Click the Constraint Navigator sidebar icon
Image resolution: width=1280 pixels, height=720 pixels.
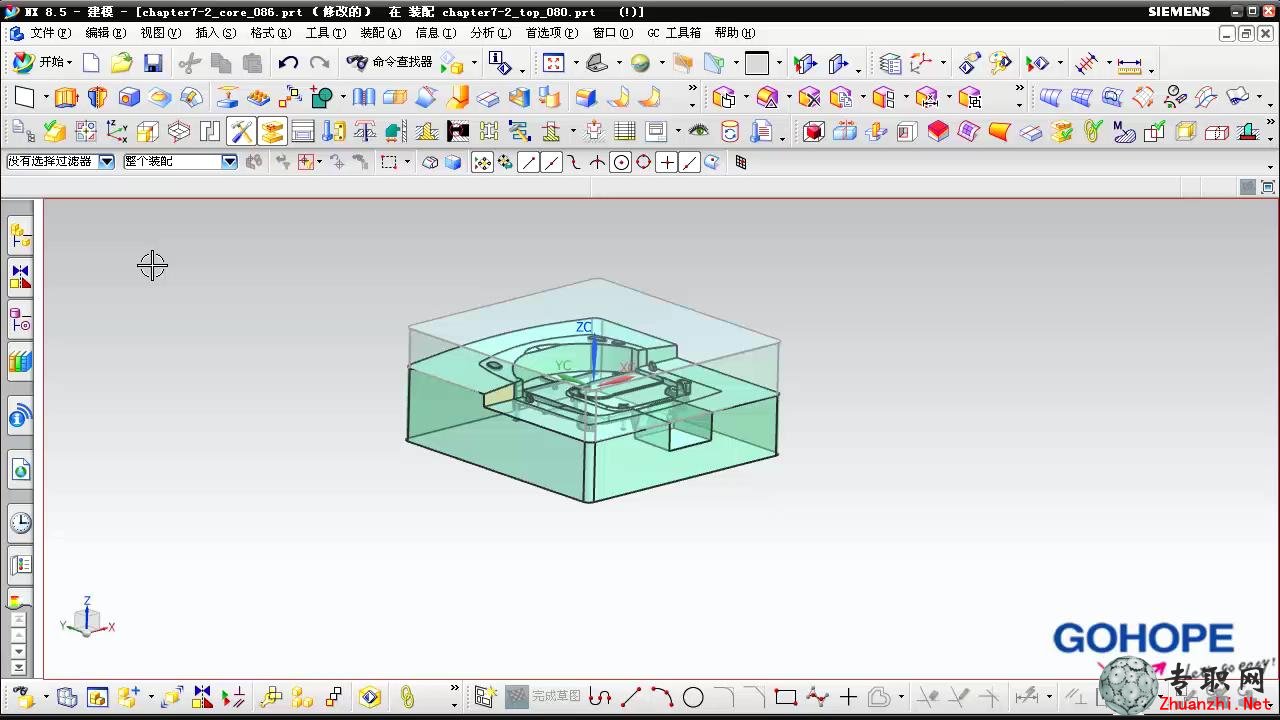tap(20, 277)
